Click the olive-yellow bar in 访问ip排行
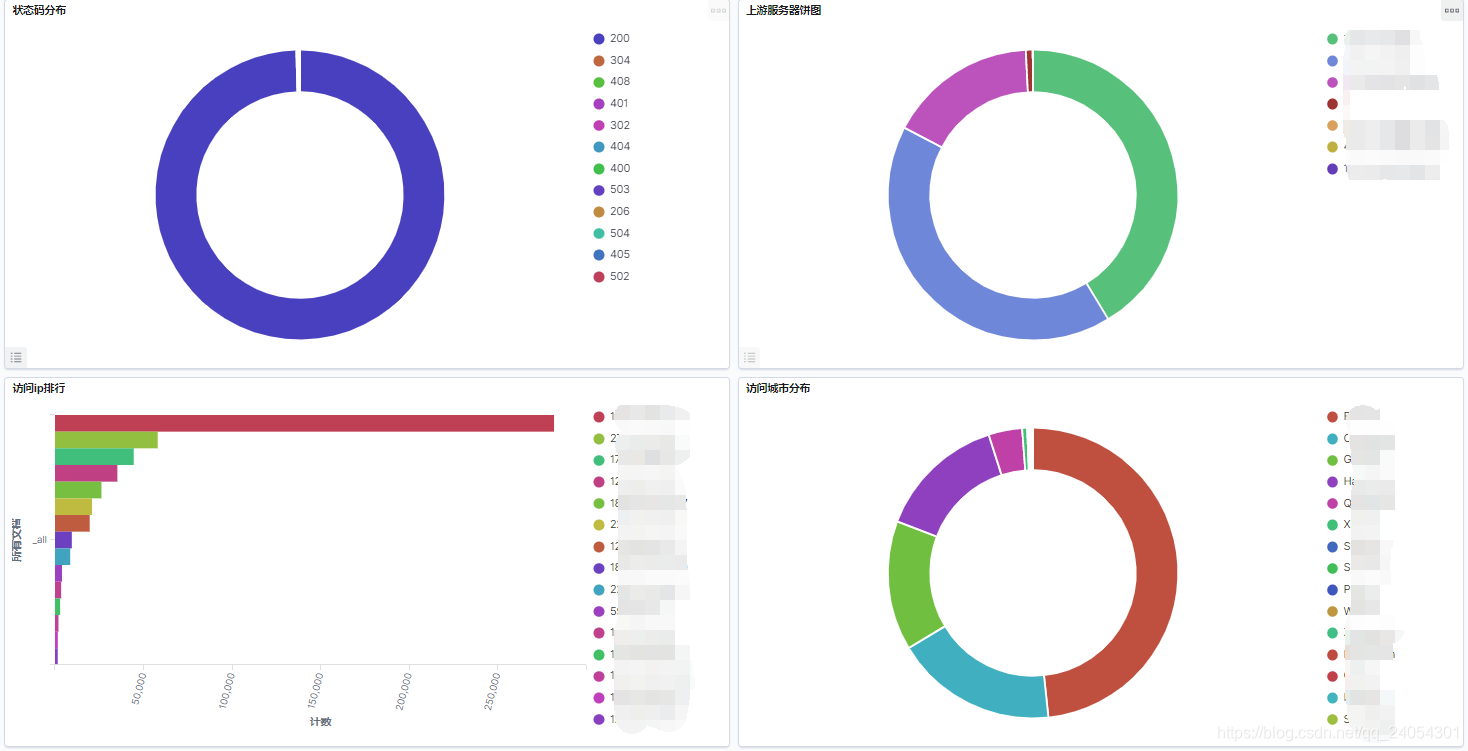The width and height of the screenshot is (1468, 751). [x=73, y=507]
